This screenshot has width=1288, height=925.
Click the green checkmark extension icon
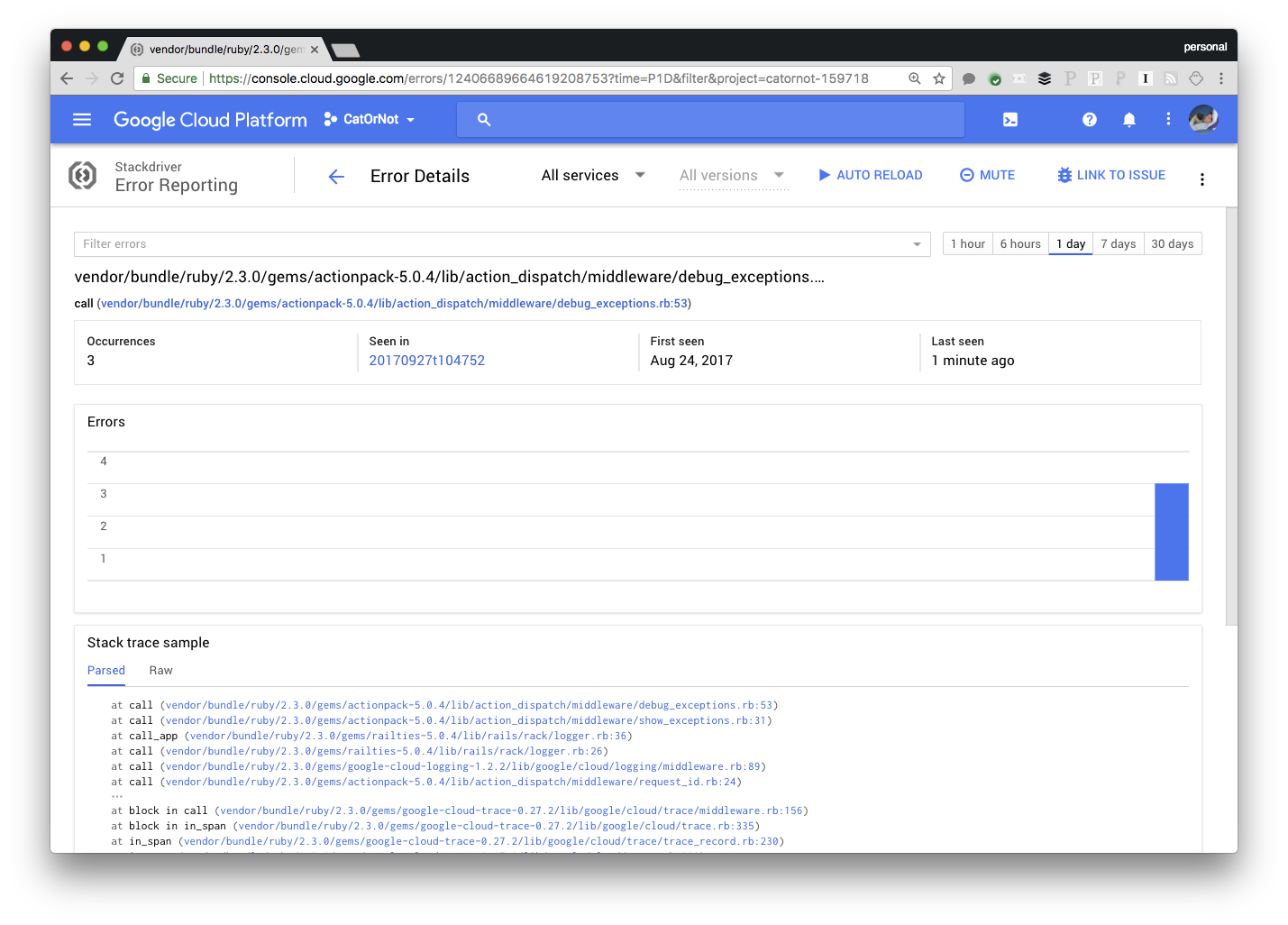(x=995, y=78)
